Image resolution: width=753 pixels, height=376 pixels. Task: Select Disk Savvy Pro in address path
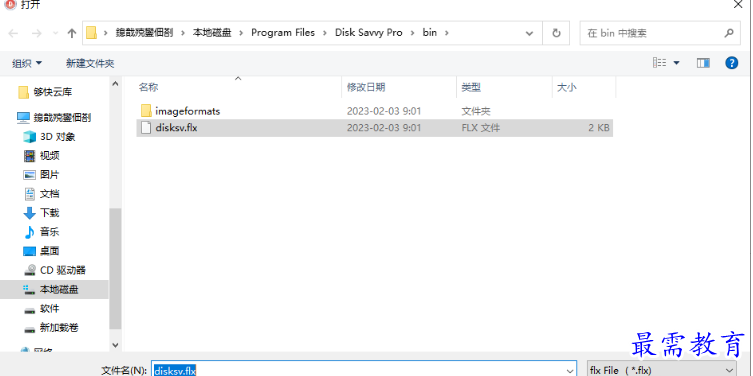point(368,33)
